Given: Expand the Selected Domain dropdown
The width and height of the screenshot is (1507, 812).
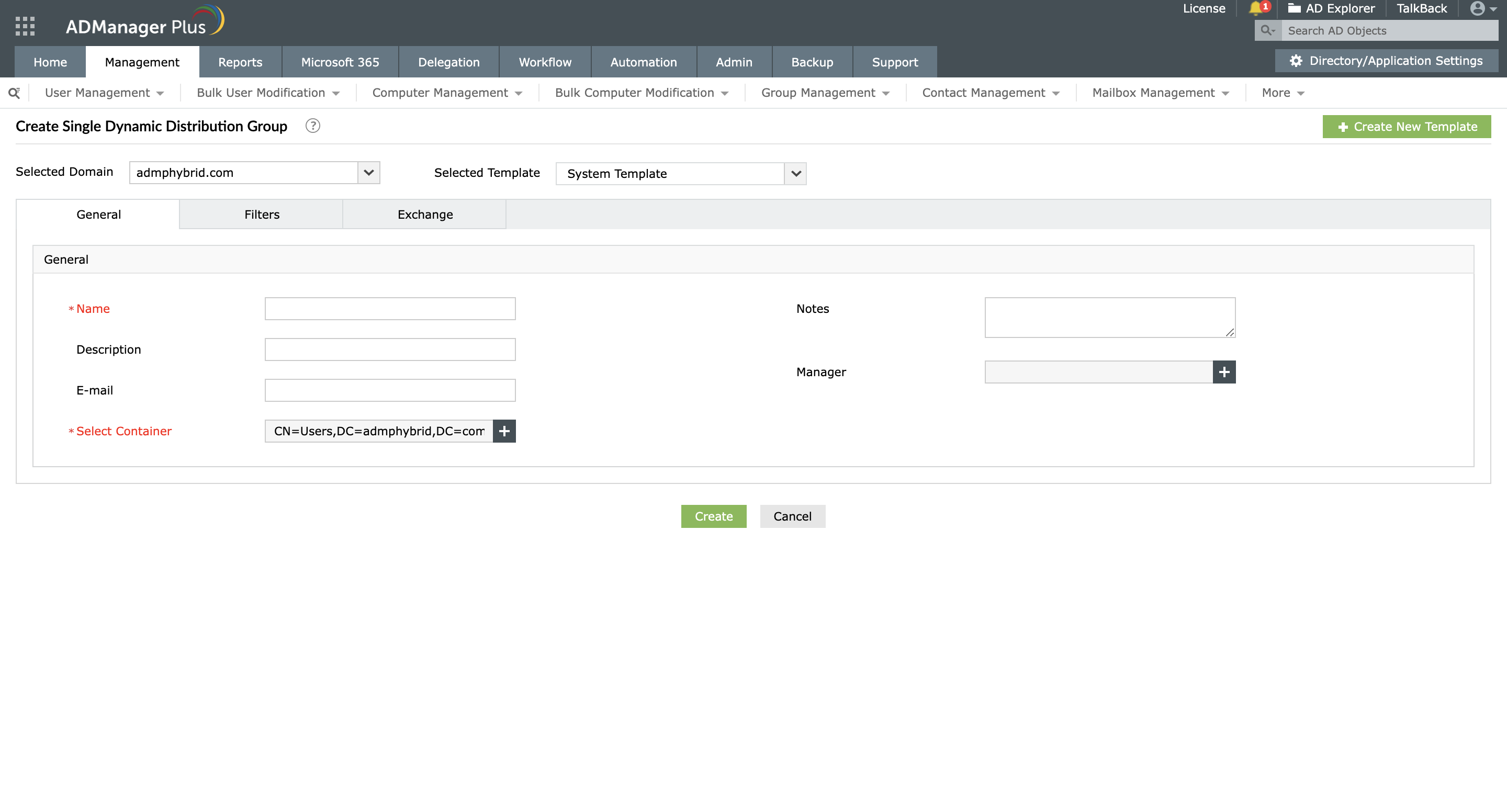Looking at the screenshot, I should tap(368, 173).
